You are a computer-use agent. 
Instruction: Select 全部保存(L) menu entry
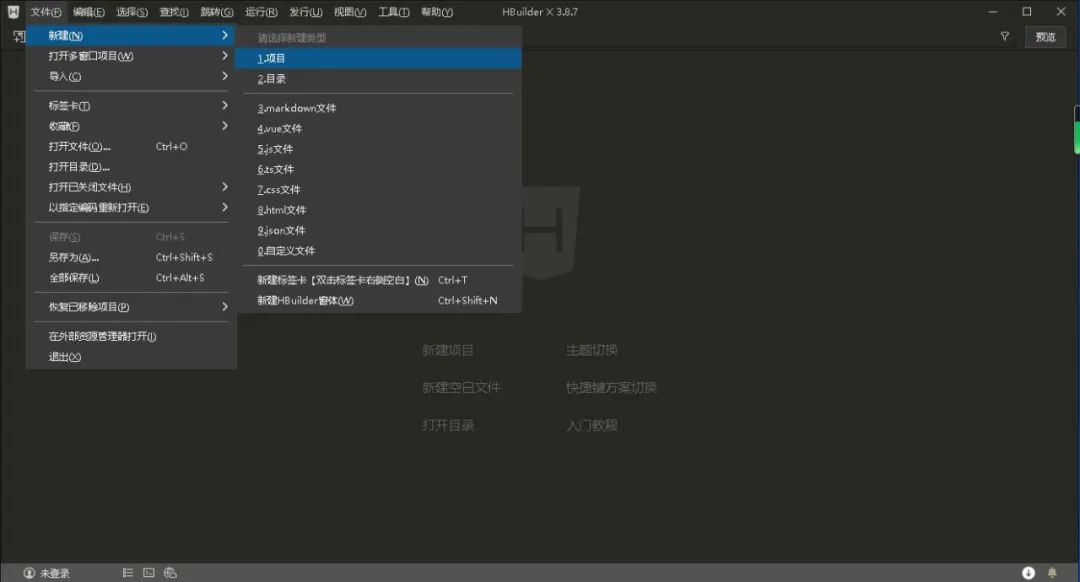click(132, 278)
